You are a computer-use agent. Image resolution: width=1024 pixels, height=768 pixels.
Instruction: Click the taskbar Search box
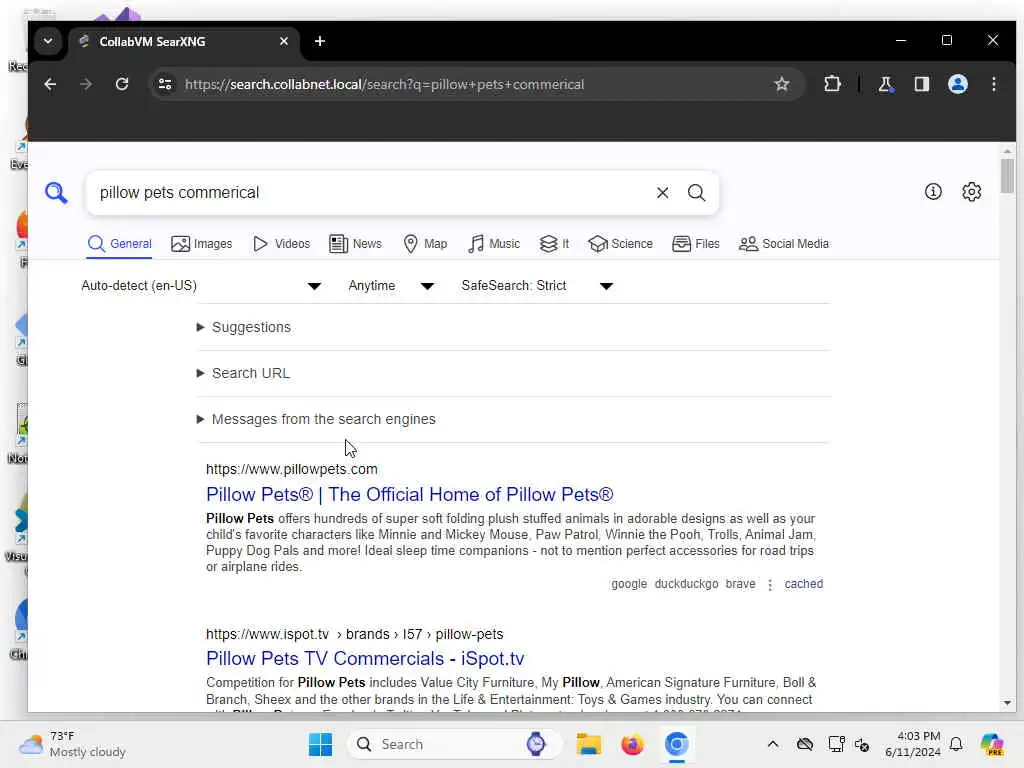tap(455, 744)
